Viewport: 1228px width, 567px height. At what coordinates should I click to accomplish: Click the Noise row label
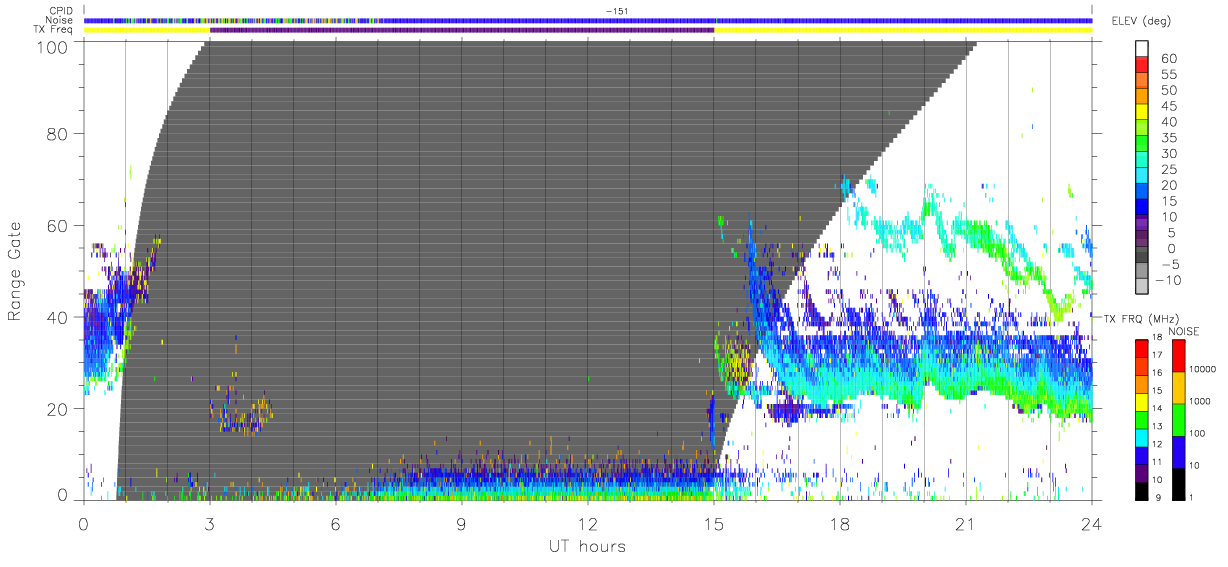(x=60, y=20)
